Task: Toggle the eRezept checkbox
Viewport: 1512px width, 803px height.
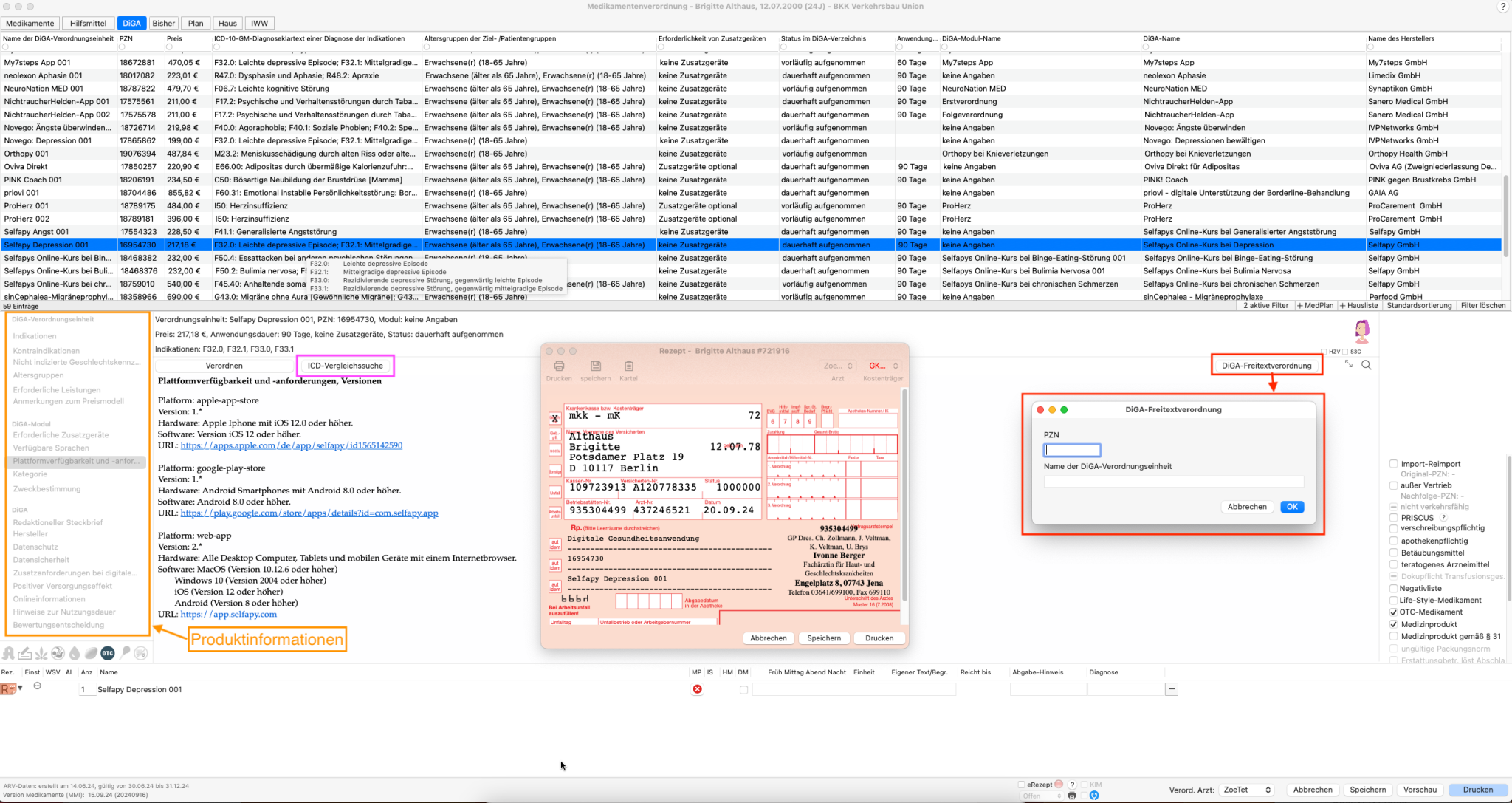Action: (x=1021, y=785)
